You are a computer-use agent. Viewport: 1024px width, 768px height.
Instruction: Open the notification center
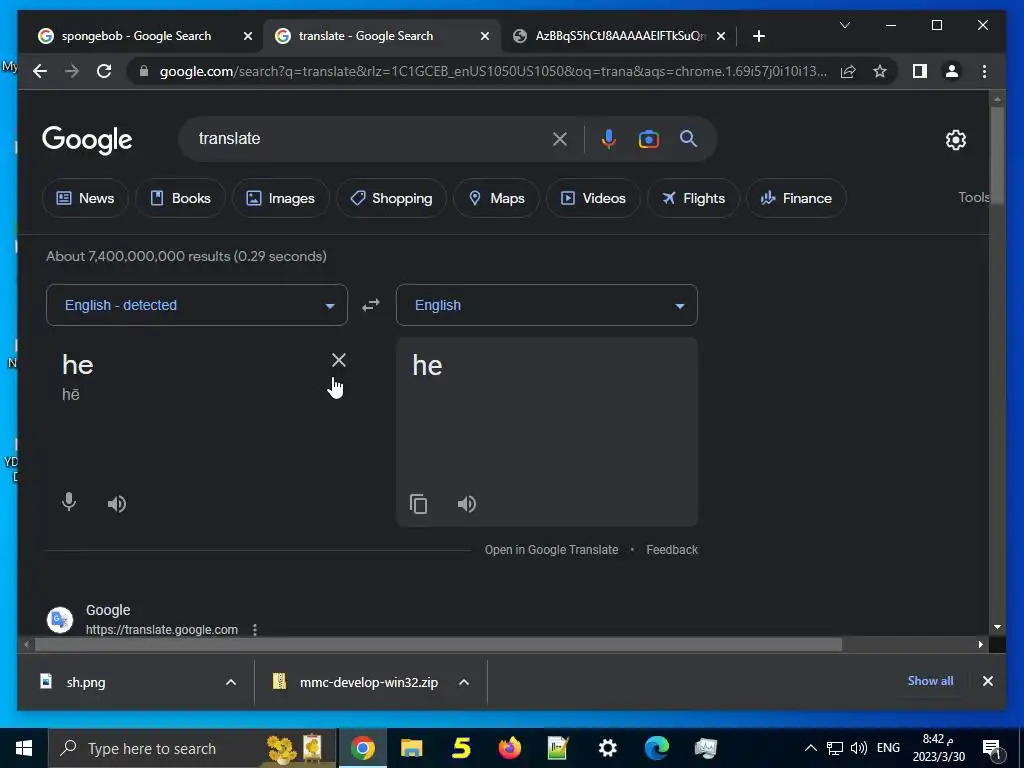coord(991,749)
